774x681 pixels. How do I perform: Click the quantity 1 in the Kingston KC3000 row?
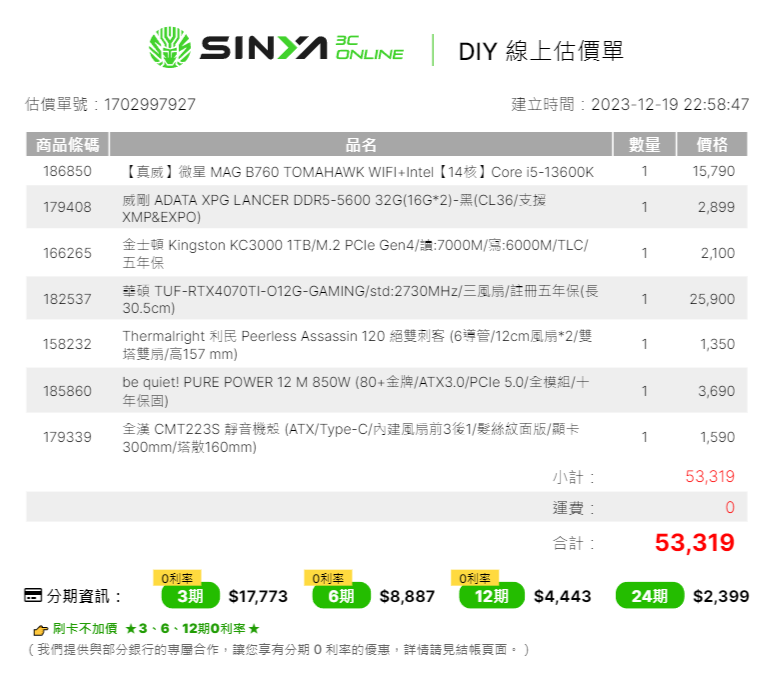[x=644, y=253]
